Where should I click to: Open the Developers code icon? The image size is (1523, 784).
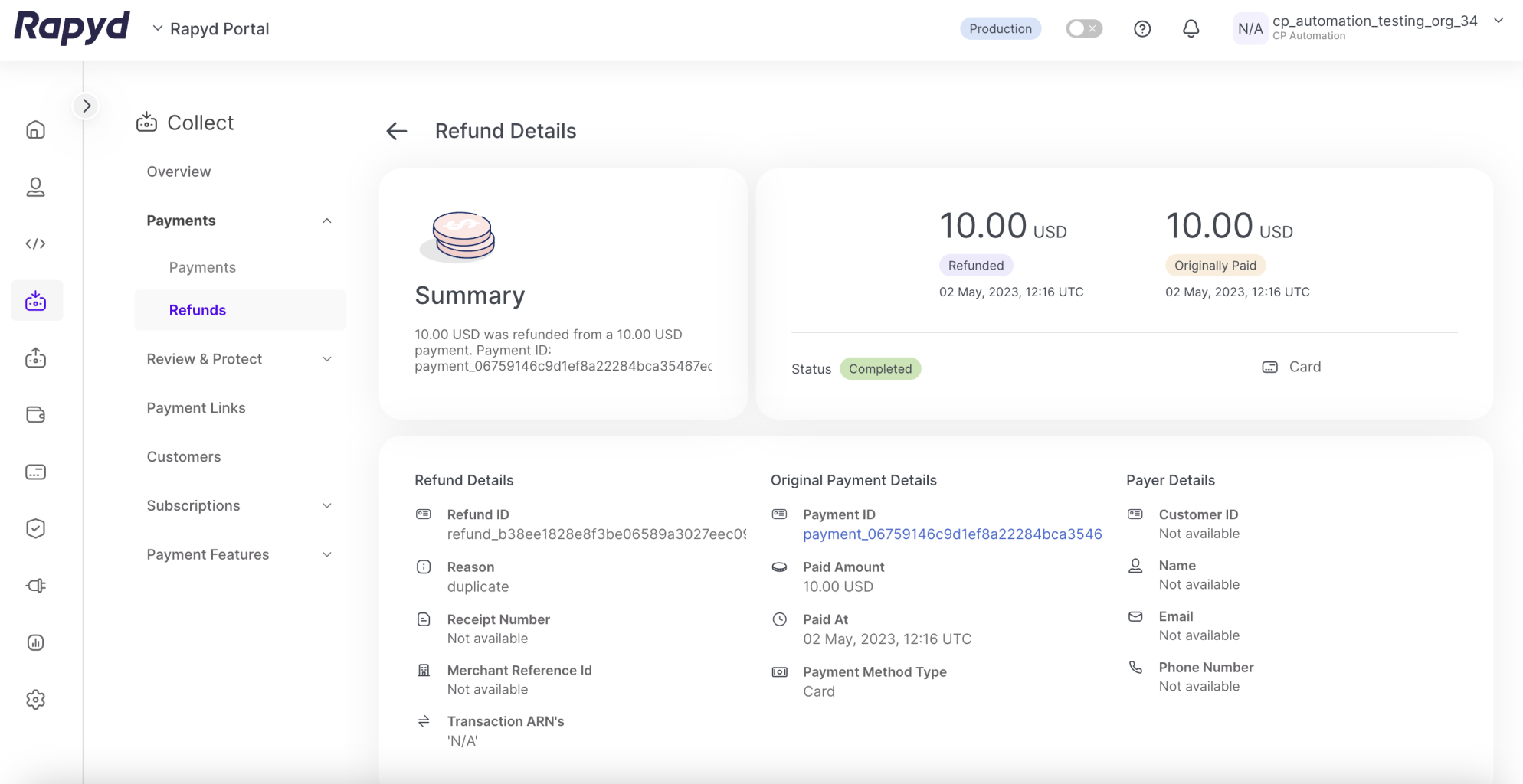36,243
